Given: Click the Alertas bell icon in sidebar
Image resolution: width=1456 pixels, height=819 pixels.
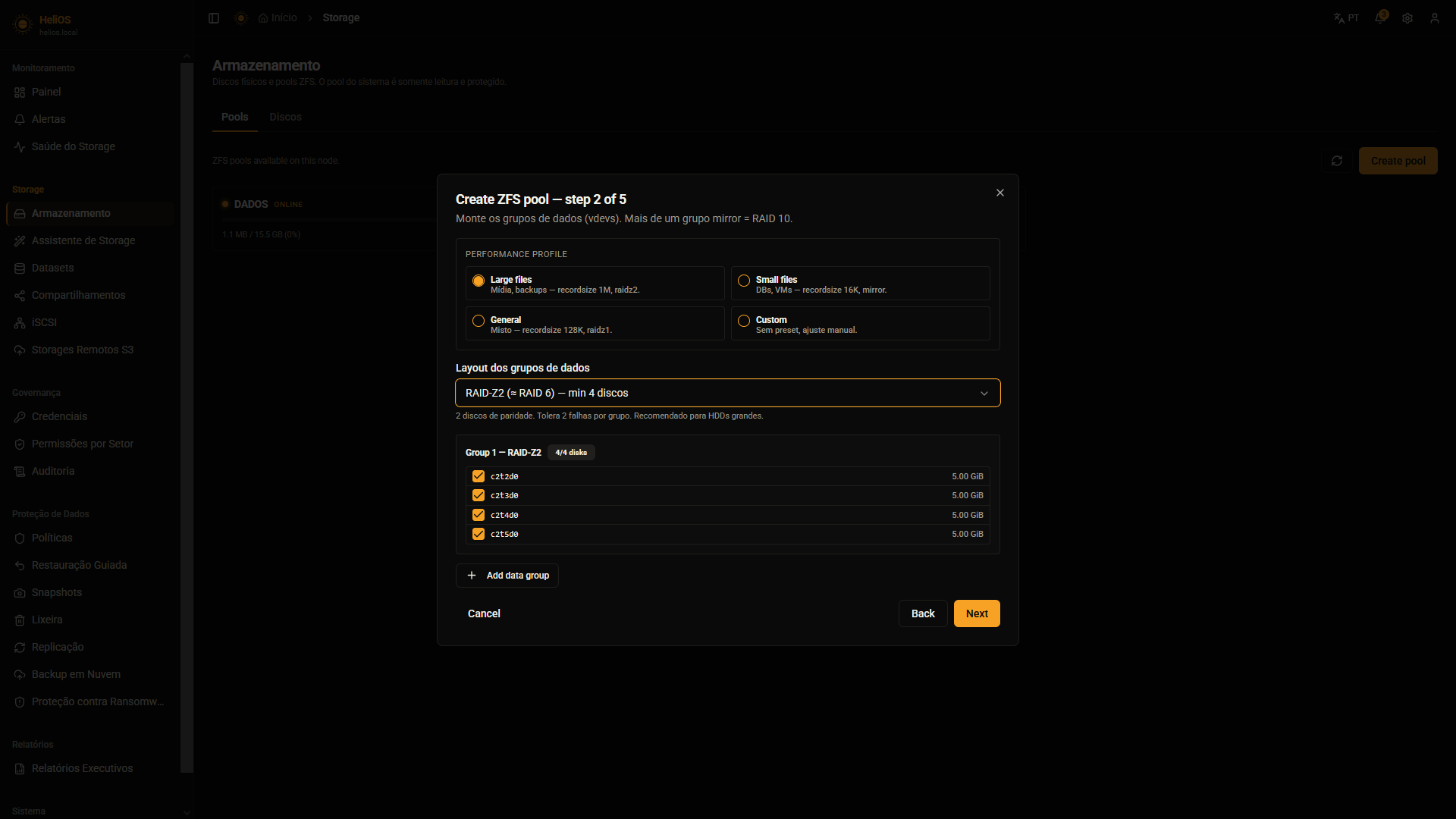Looking at the screenshot, I should 20,120.
